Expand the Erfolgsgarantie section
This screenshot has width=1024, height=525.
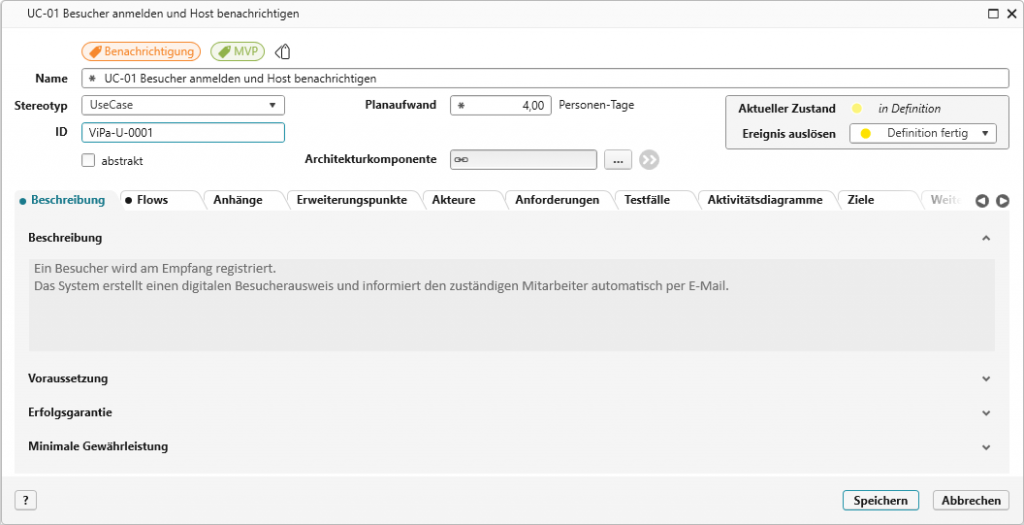click(x=986, y=413)
